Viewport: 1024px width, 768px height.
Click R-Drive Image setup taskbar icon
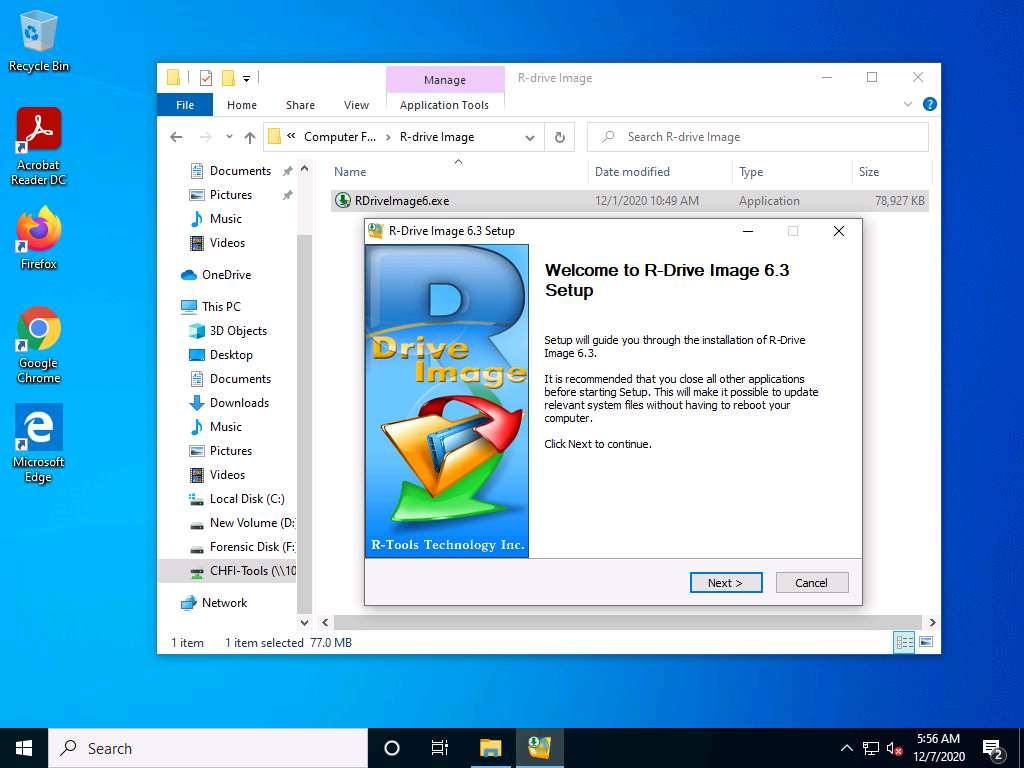(x=540, y=748)
